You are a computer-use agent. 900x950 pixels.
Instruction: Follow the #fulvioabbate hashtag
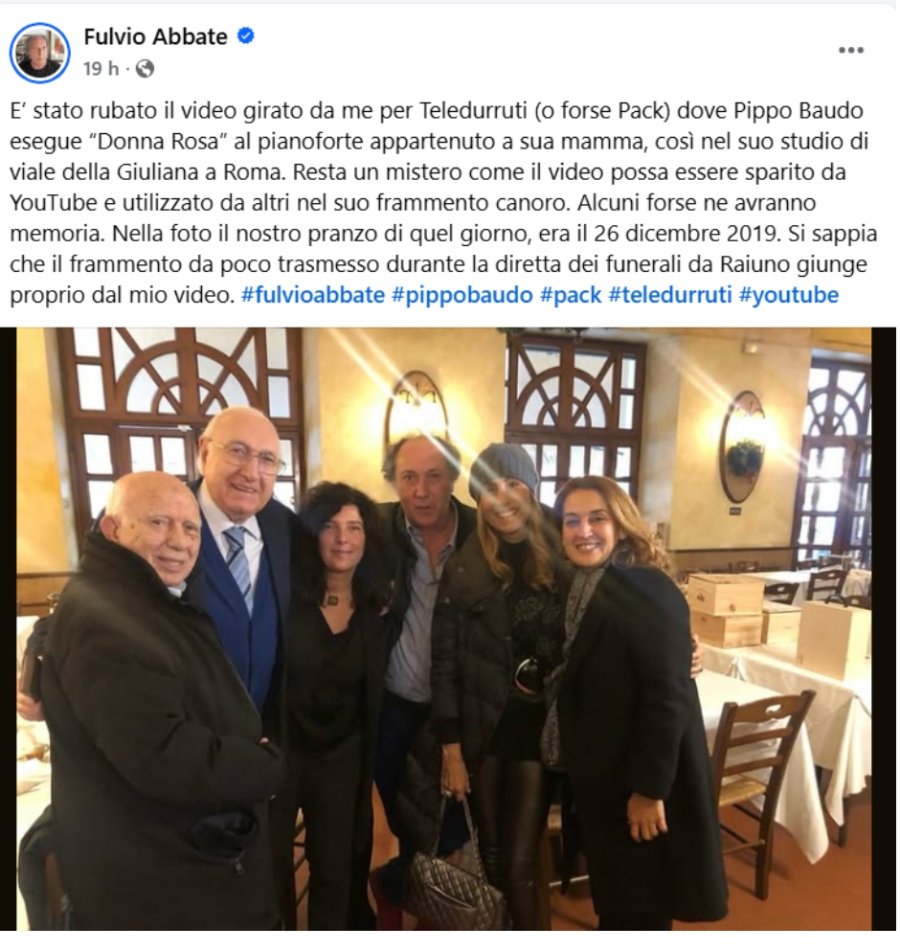point(313,295)
